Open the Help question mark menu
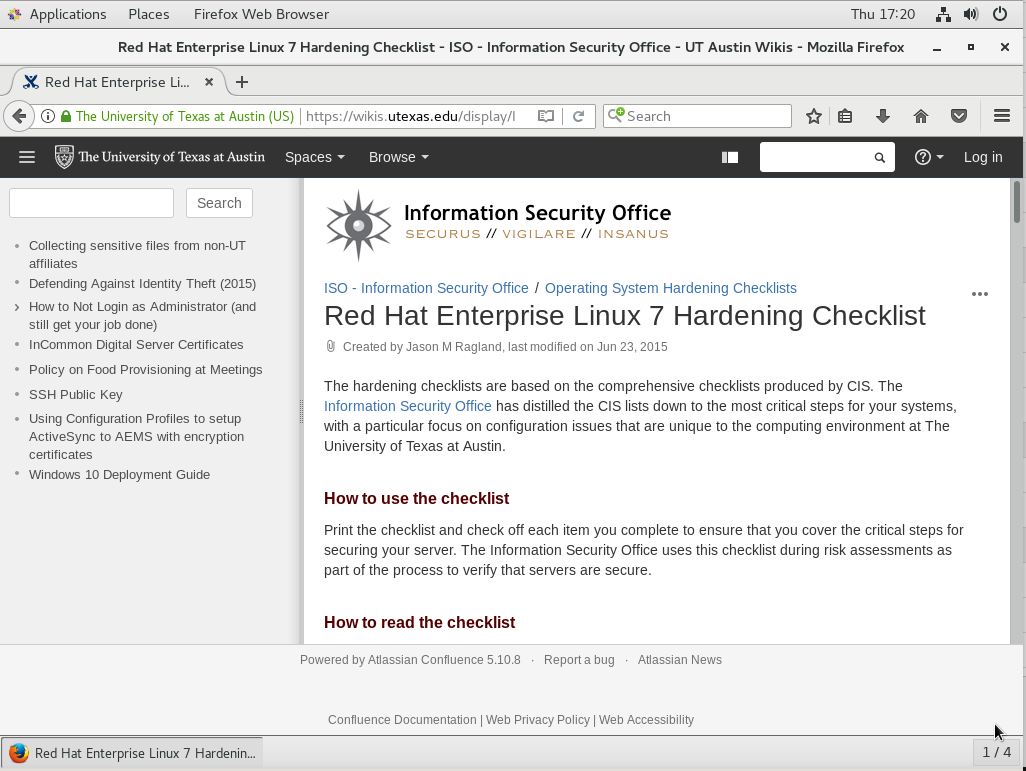Image resolution: width=1026 pixels, height=771 pixels. (x=929, y=157)
